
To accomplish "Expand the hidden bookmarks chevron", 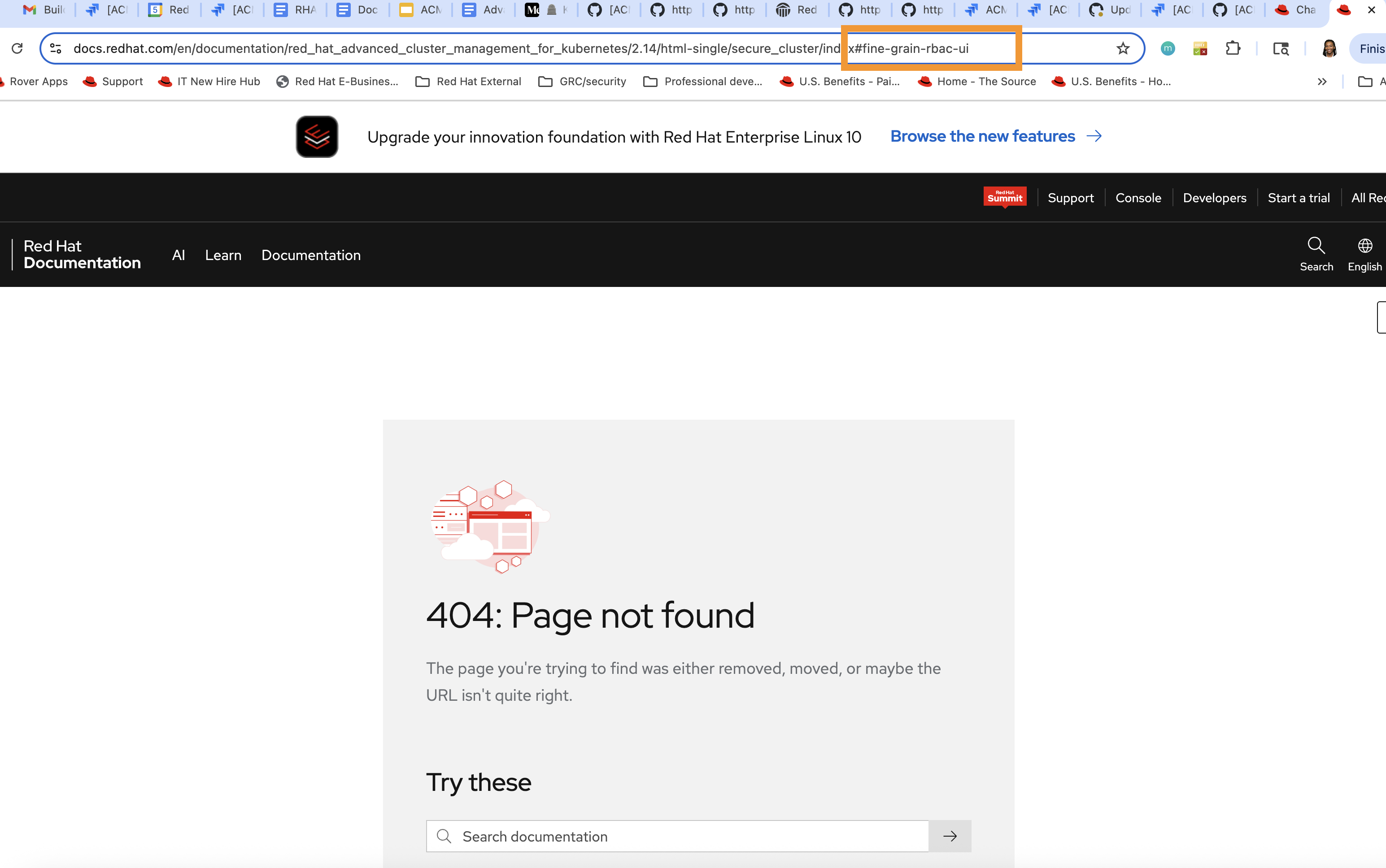I will 1322,82.
